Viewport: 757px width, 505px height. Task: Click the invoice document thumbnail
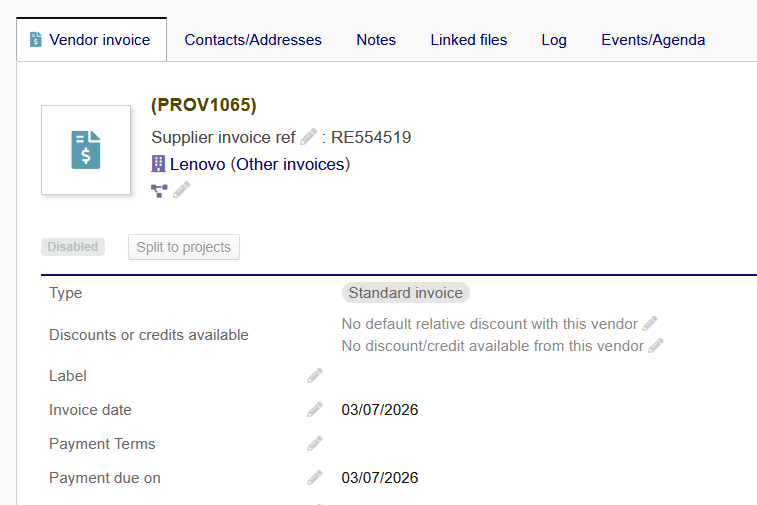[x=86, y=149]
